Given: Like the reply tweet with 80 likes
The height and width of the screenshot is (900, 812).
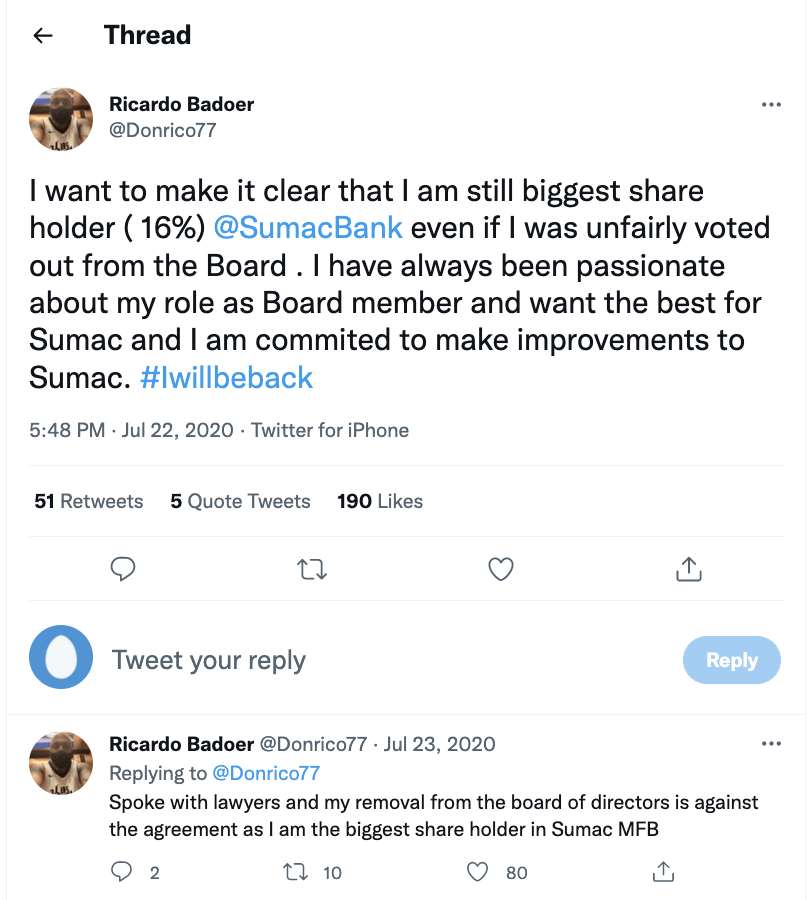Looking at the screenshot, I should (480, 872).
